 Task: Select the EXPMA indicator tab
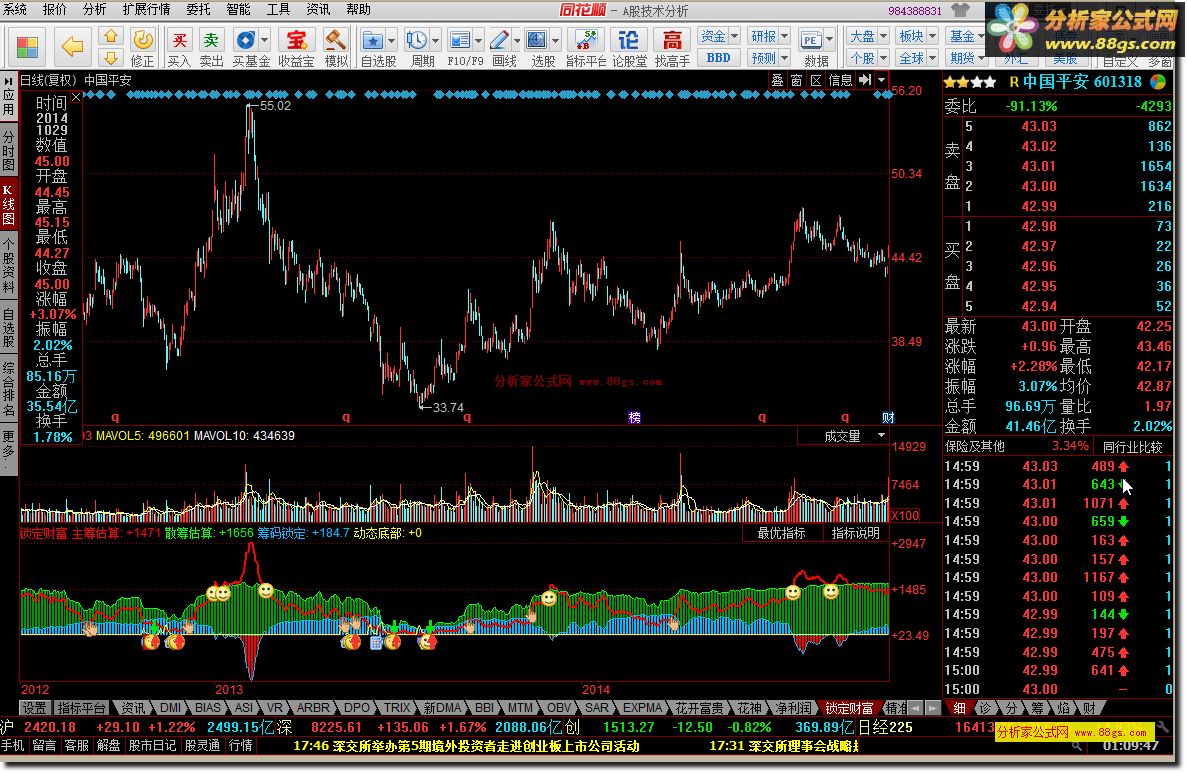pos(642,708)
